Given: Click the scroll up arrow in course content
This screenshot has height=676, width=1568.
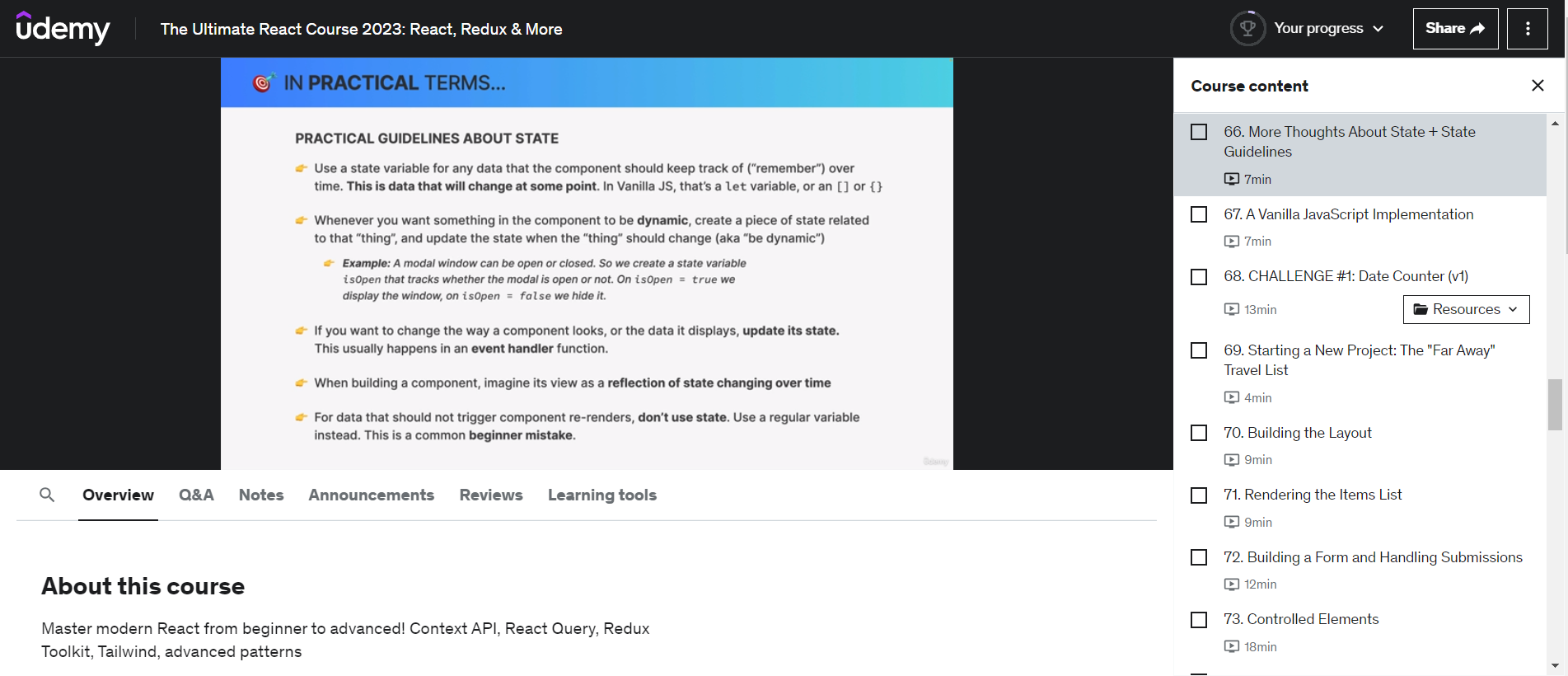Looking at the screenshot, I should point(1555,124).
